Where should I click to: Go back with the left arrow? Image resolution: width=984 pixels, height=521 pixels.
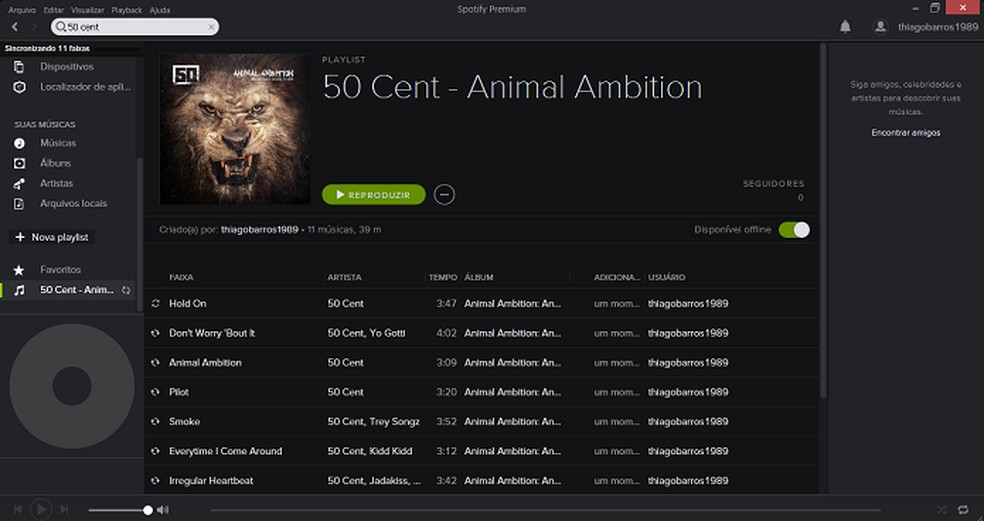click(x=15, y=27)
